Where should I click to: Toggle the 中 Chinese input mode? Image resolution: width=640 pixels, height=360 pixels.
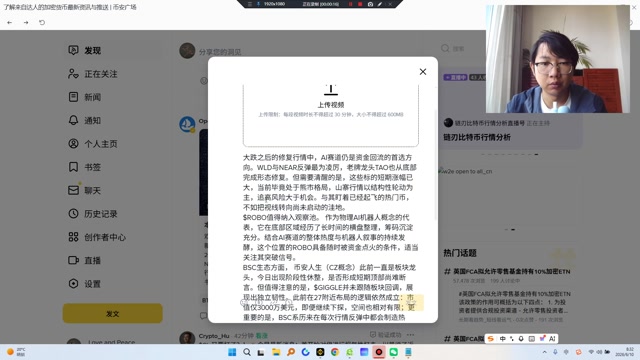click(502, 339)
